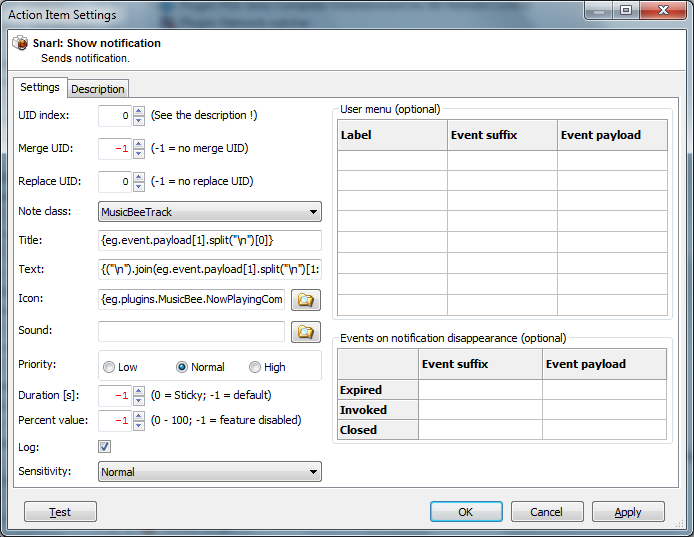Click the Snarl plugin icon

(20, 43)
